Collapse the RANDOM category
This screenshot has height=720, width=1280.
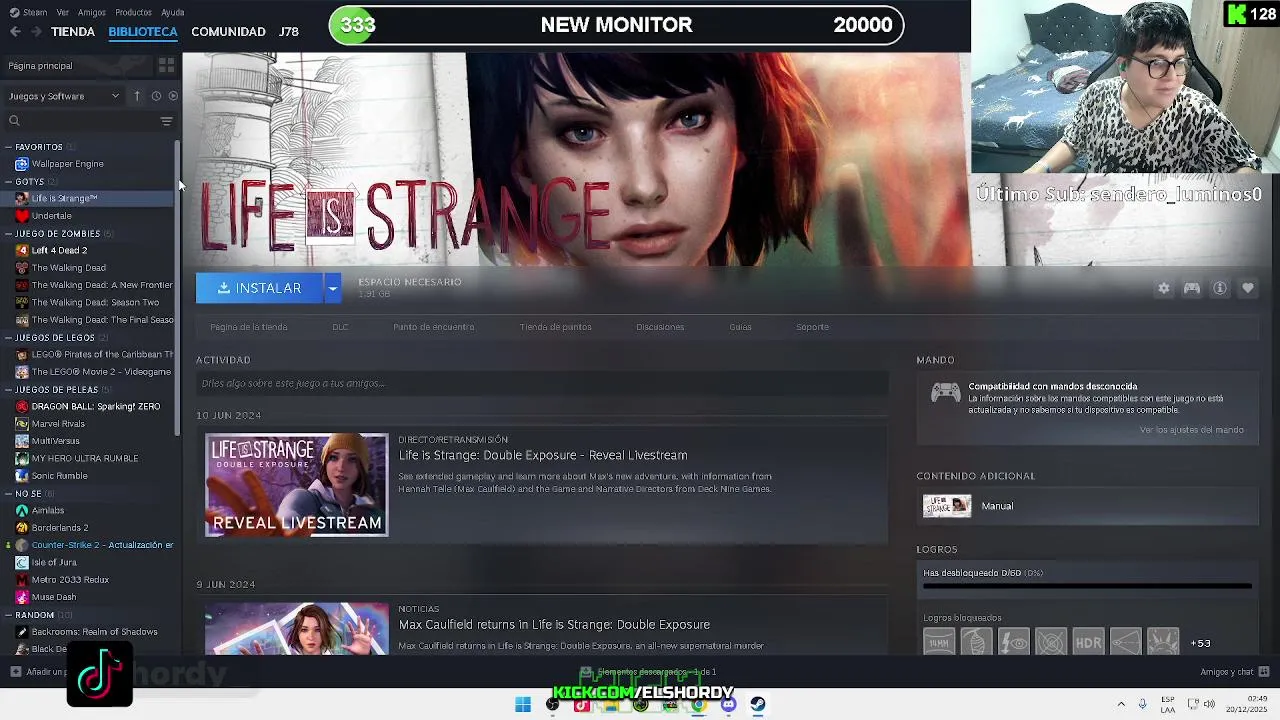(x=8, y=615)
